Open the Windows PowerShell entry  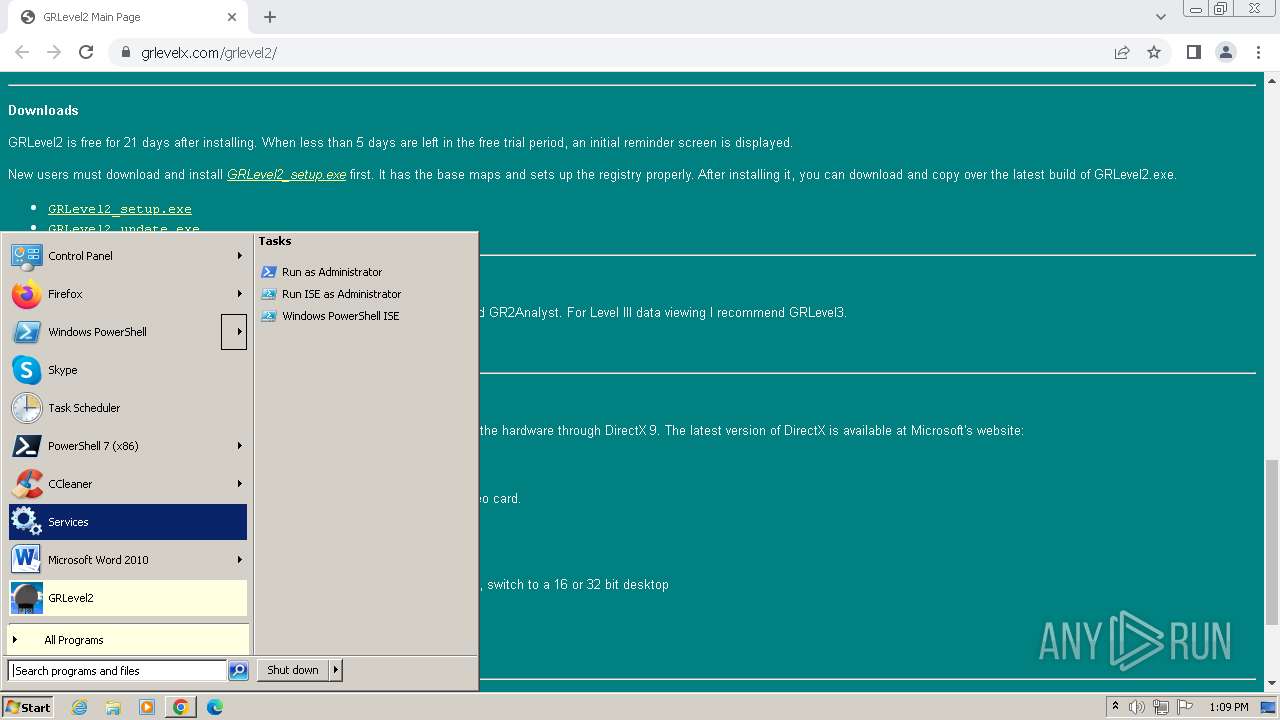tap(115, 332)
